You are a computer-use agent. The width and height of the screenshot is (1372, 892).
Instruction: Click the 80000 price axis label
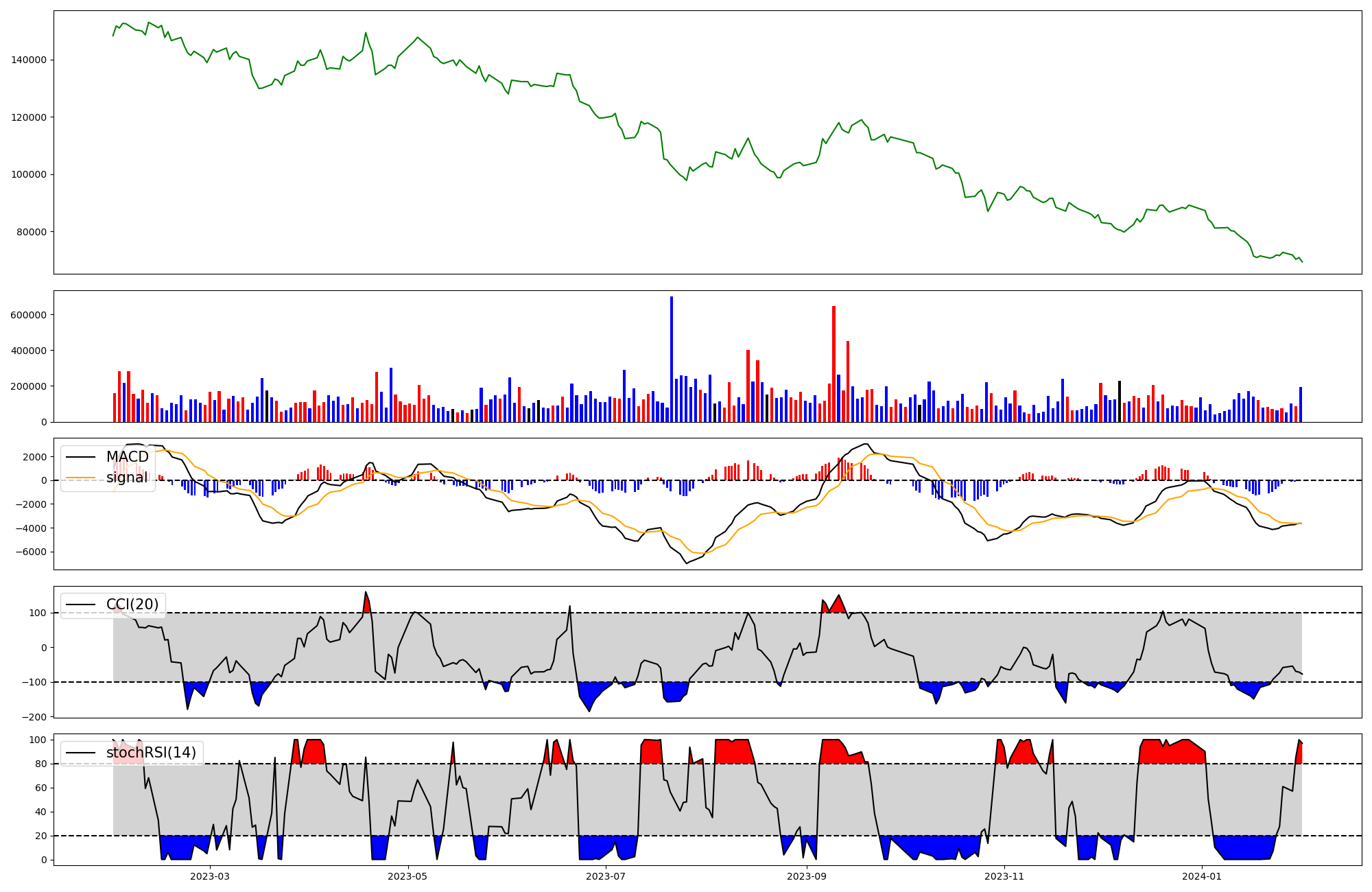(x=32, y=232)
